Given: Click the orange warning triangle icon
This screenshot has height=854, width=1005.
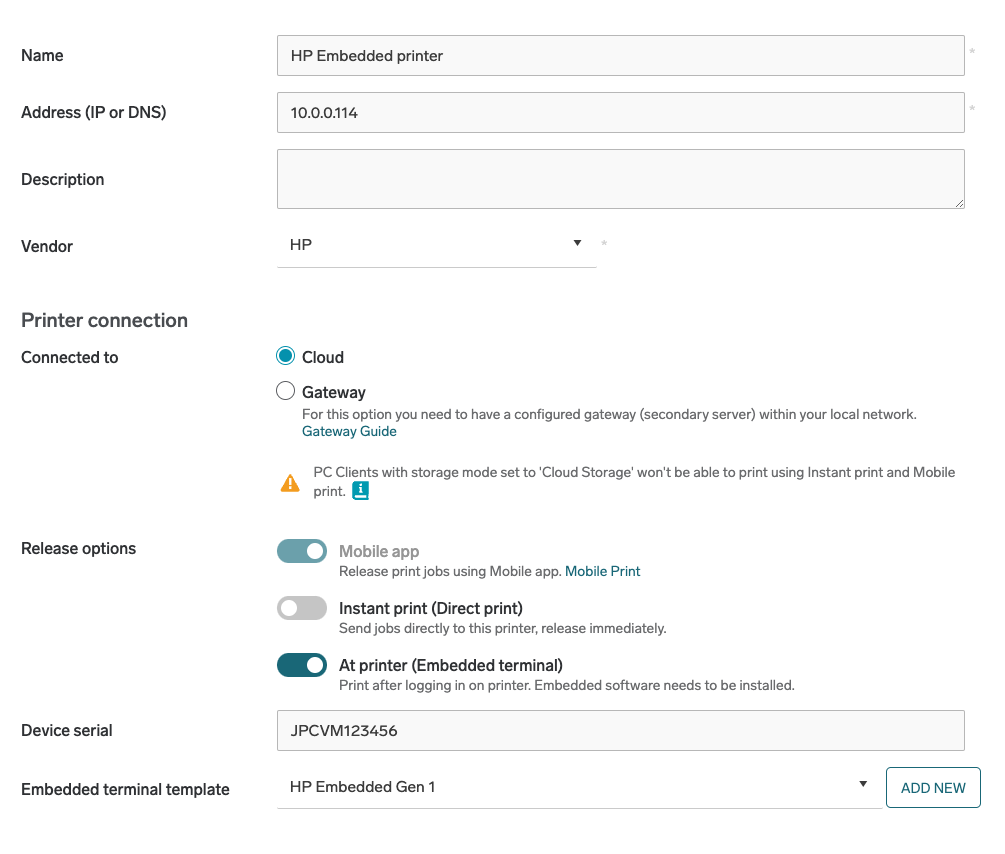Looking at the screenshot, I should pyautogui.click(x=290, y=483).
